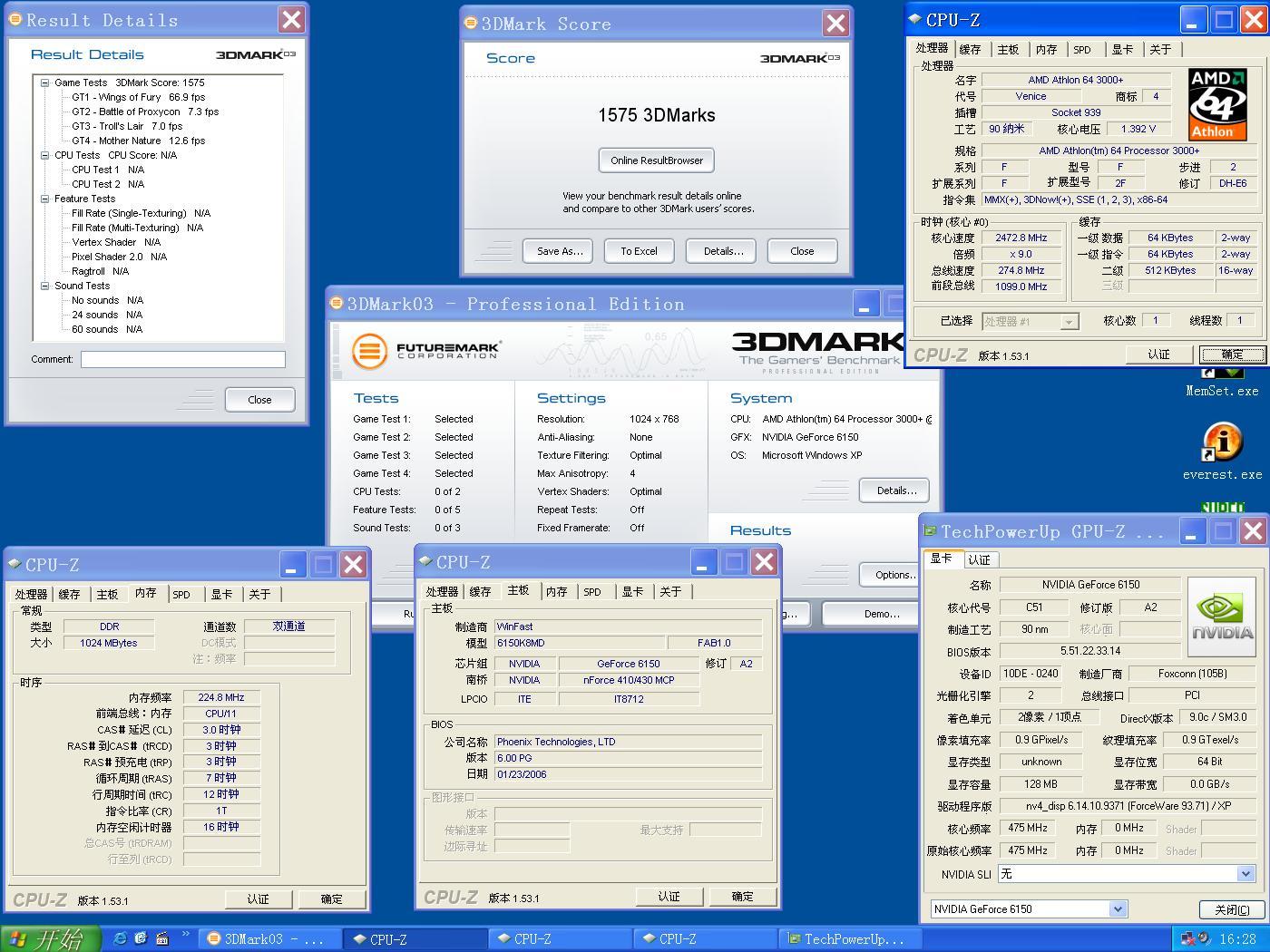The height and width of the screenshot is (952, 1270).
Task: Select the Pixel Shader 2.0 tree row
Action: (x=119, y=257)
